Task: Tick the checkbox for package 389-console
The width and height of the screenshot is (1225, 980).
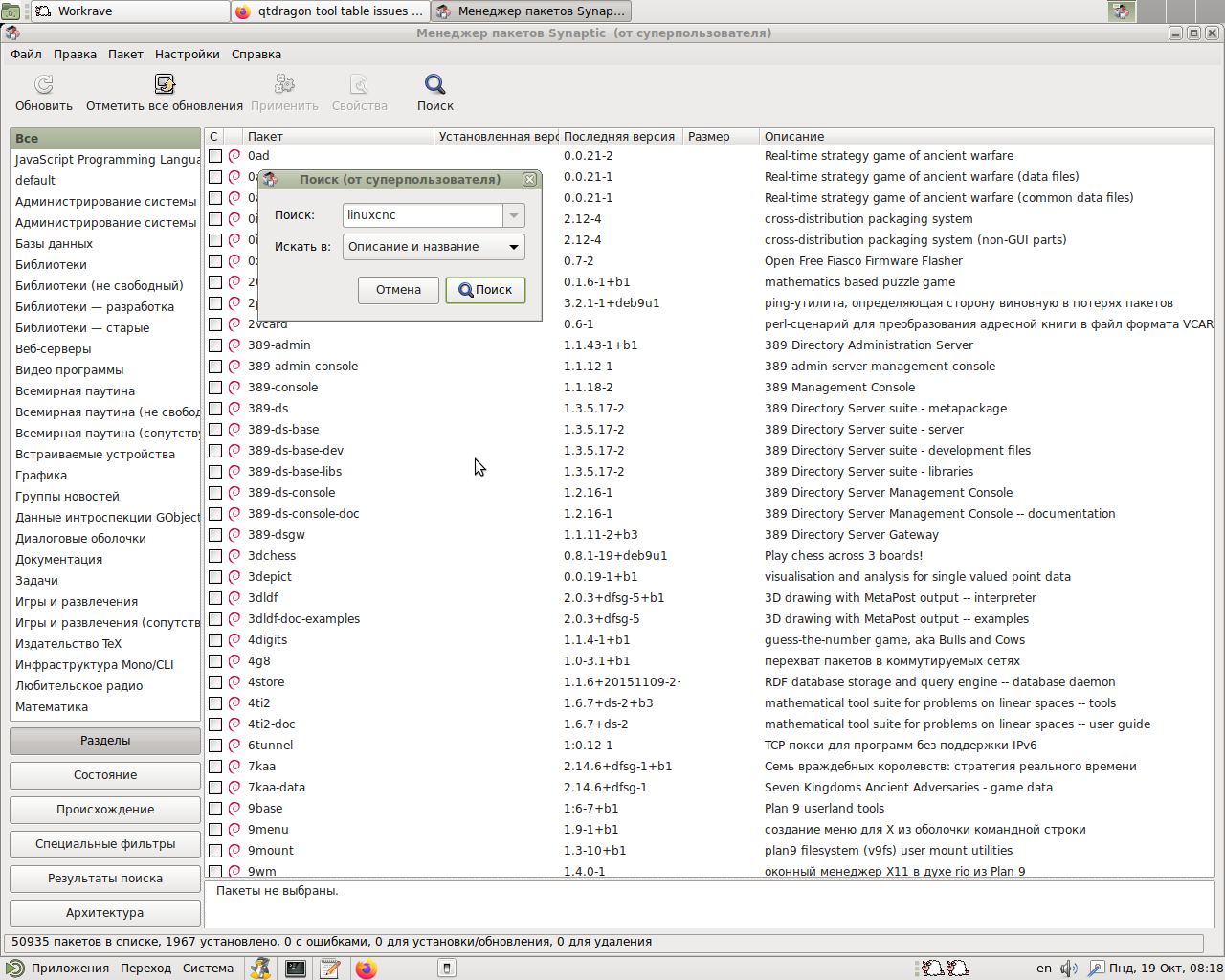Action: [215, 388]
